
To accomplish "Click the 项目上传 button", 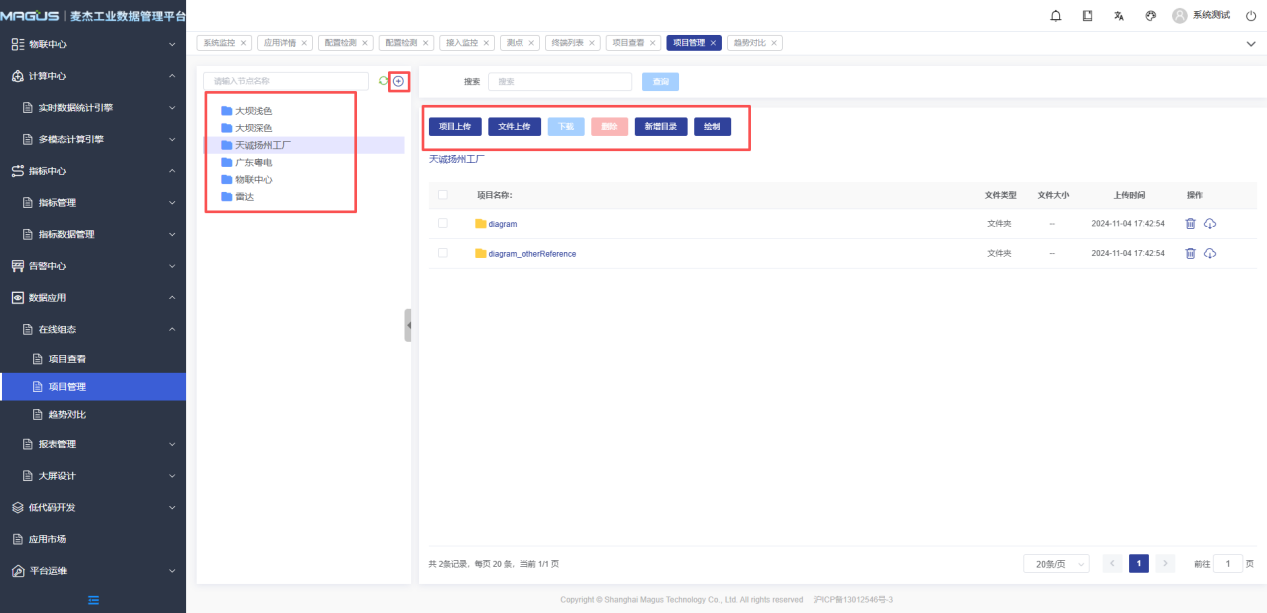I will point(455,127).
